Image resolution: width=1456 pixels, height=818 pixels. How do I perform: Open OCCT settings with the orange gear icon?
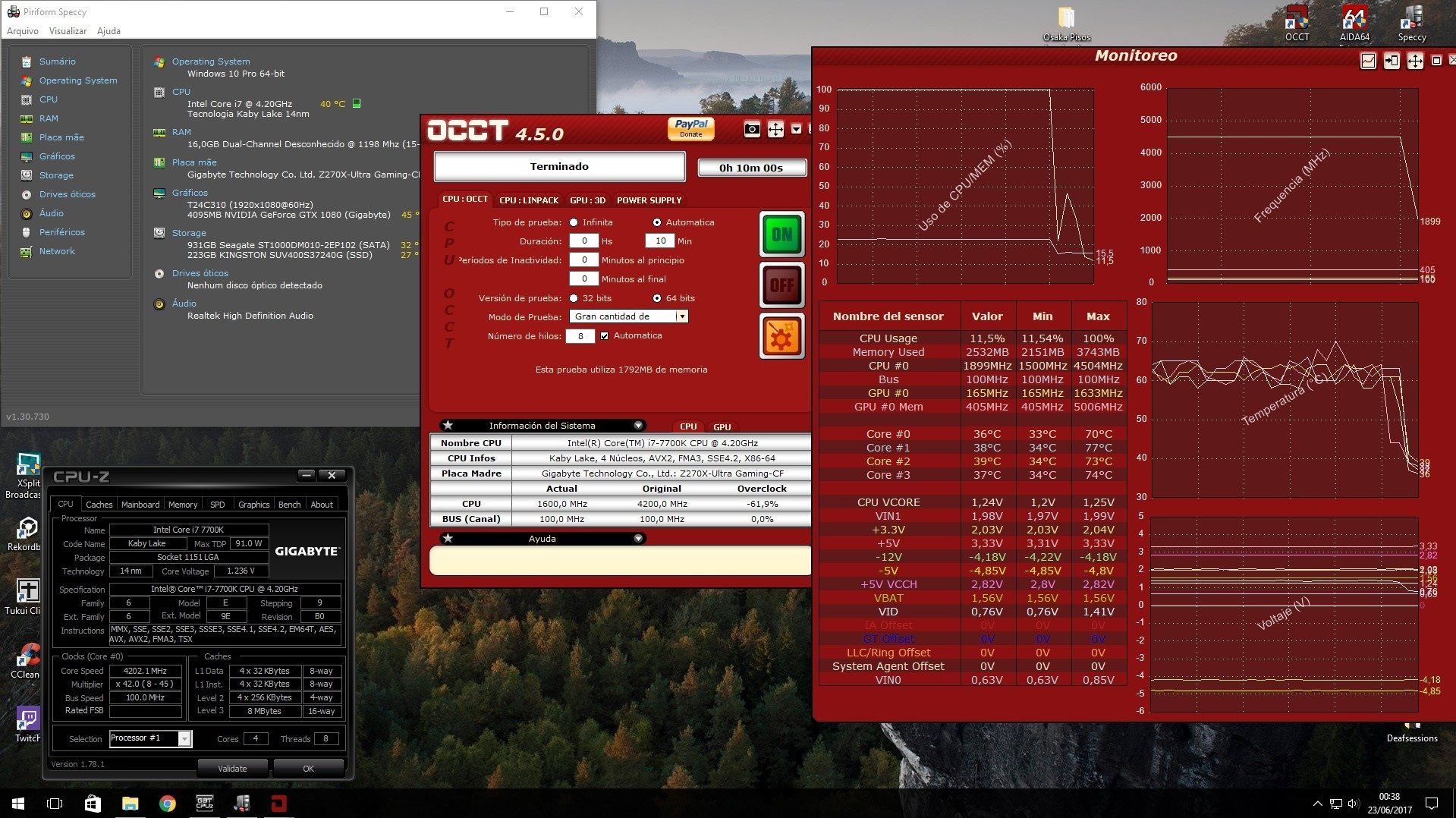coord(781,336)
